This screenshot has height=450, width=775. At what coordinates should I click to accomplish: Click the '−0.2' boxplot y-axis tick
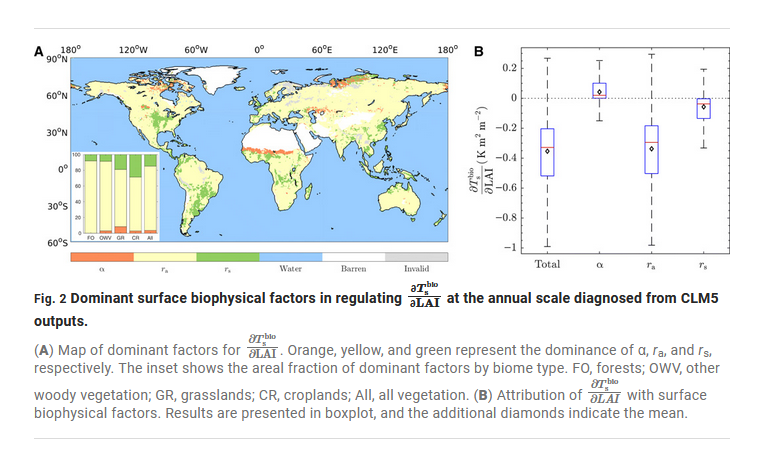[506, 128]
